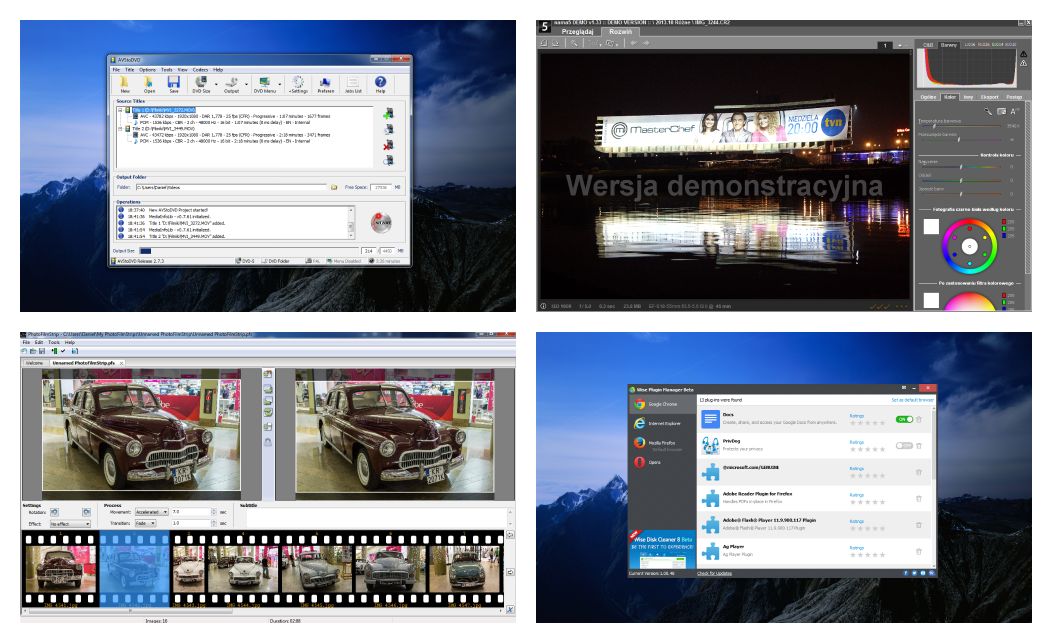Click the Set as default browser link
The height and width of the screenshot is (643, 1052).
point(911,400)
